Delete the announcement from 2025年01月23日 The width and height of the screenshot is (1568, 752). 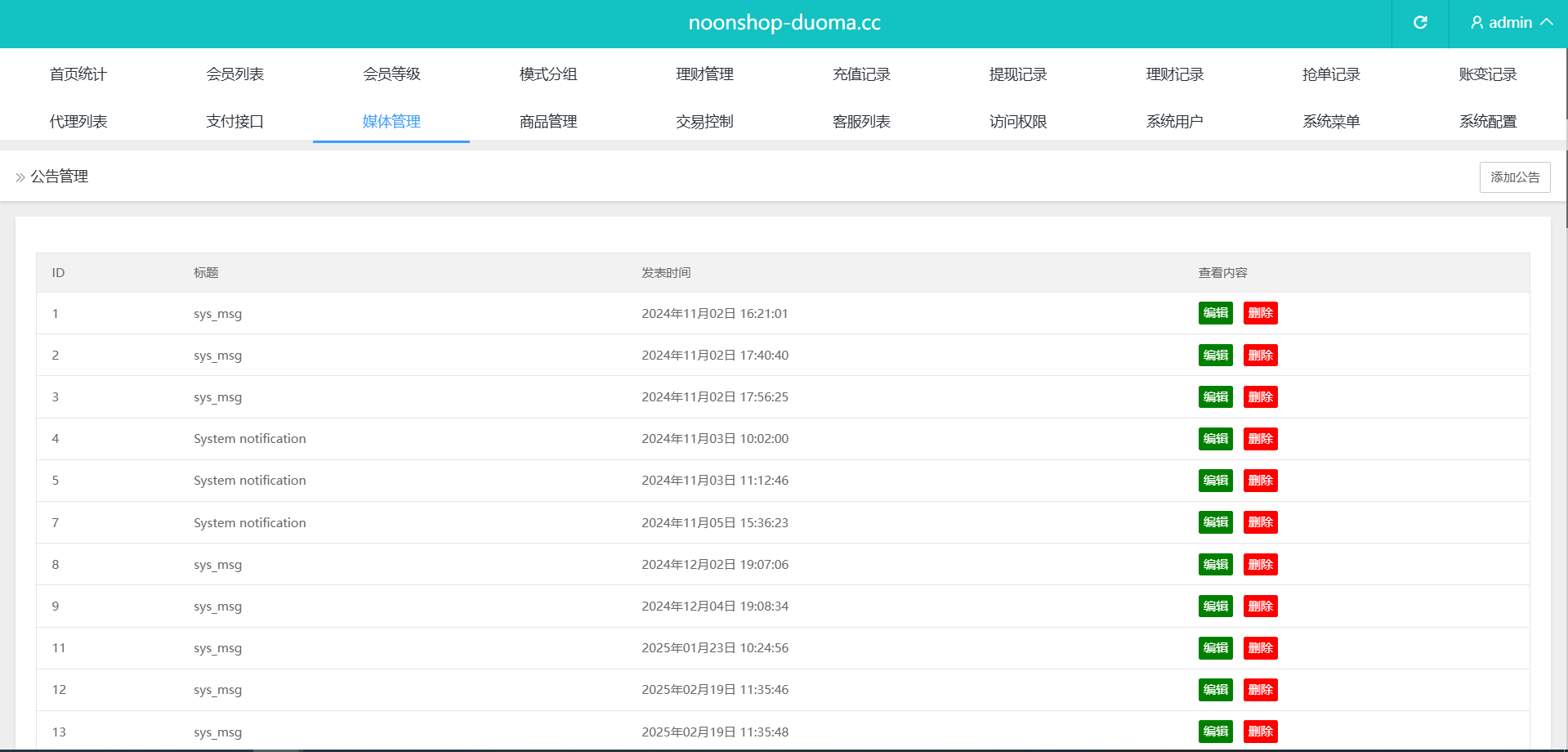(x=1260, y=648)
